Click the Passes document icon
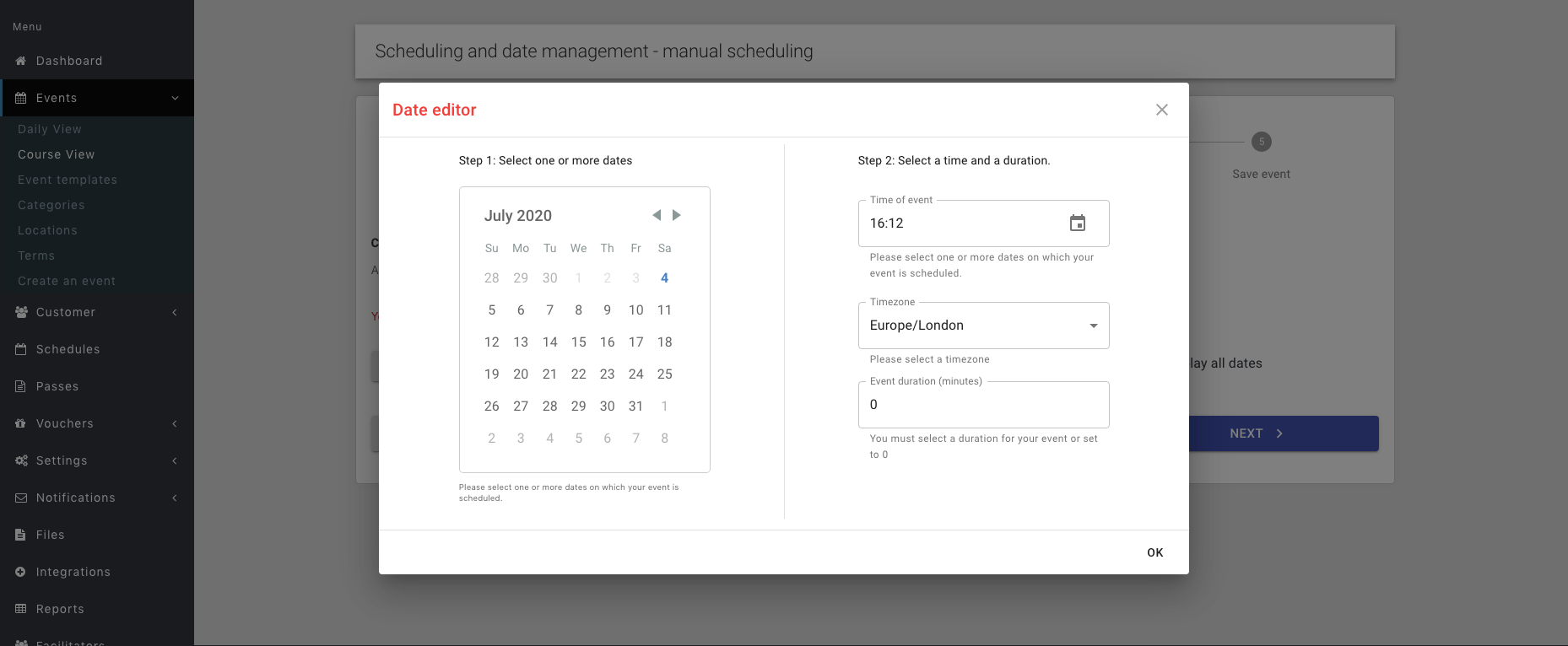This screenshot has width=1568, height=646. tap(21, 386)
